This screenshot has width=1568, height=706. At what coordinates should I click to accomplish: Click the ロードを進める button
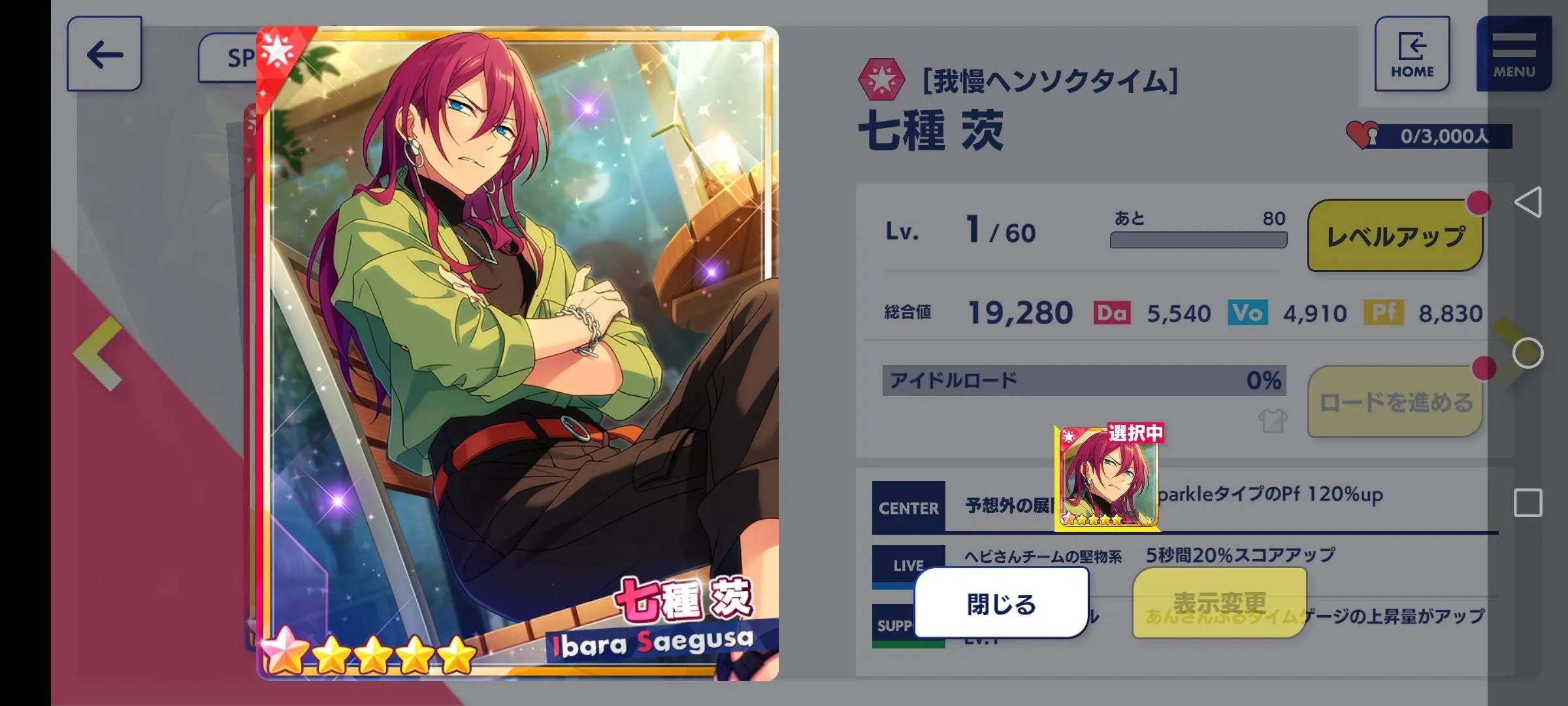[1395, 401]
